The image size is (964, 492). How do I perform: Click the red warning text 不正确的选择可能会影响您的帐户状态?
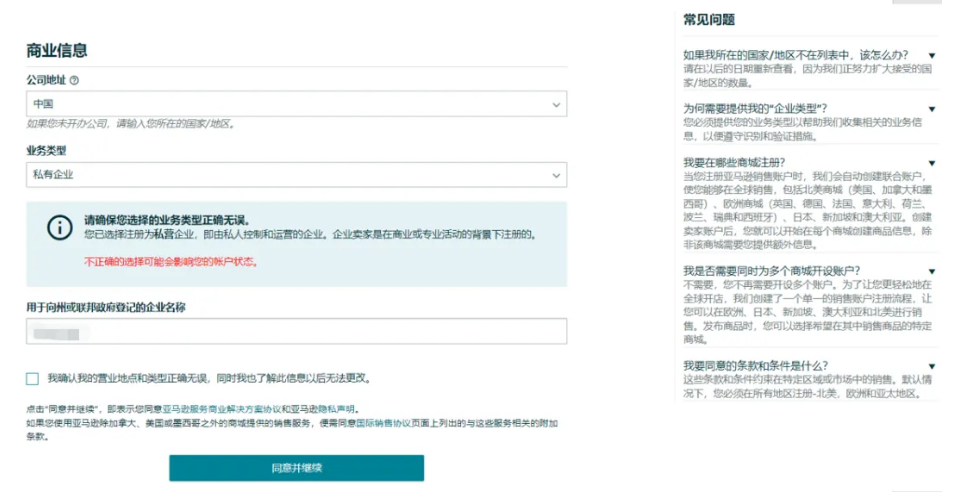pyautogui.click(x=172, y=262)
